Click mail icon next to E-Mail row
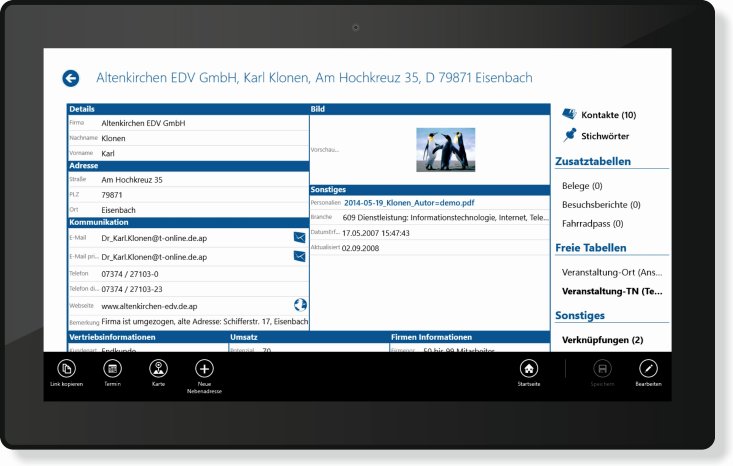 pyautogui.click(x=299, y=237)
